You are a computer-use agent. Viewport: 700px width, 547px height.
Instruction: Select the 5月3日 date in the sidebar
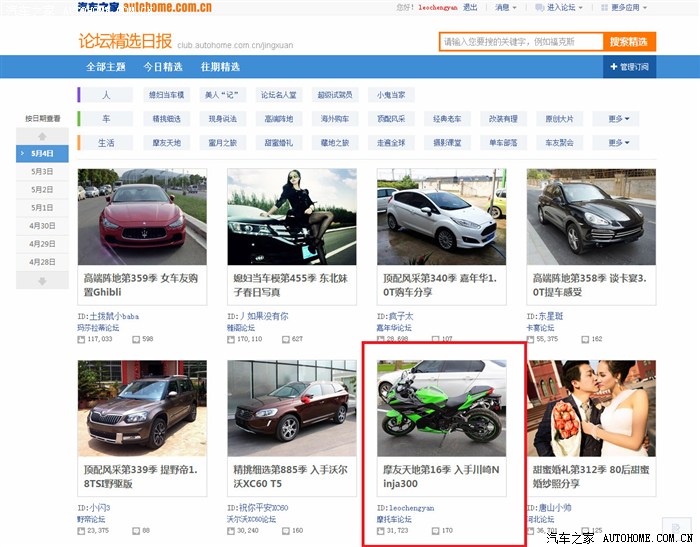pyautogui.click(x=42, y=172)
